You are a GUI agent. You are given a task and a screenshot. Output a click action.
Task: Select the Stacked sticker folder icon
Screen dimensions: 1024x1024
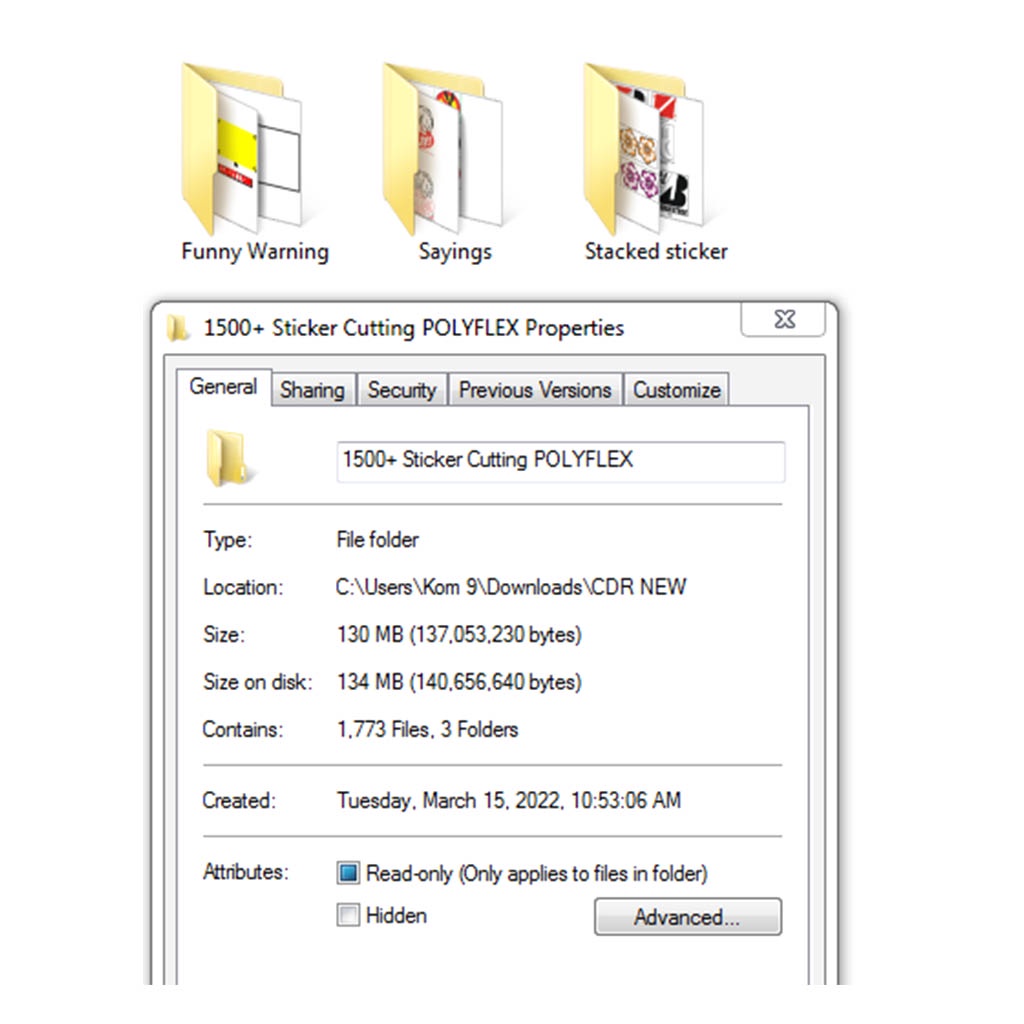point(644,149)
